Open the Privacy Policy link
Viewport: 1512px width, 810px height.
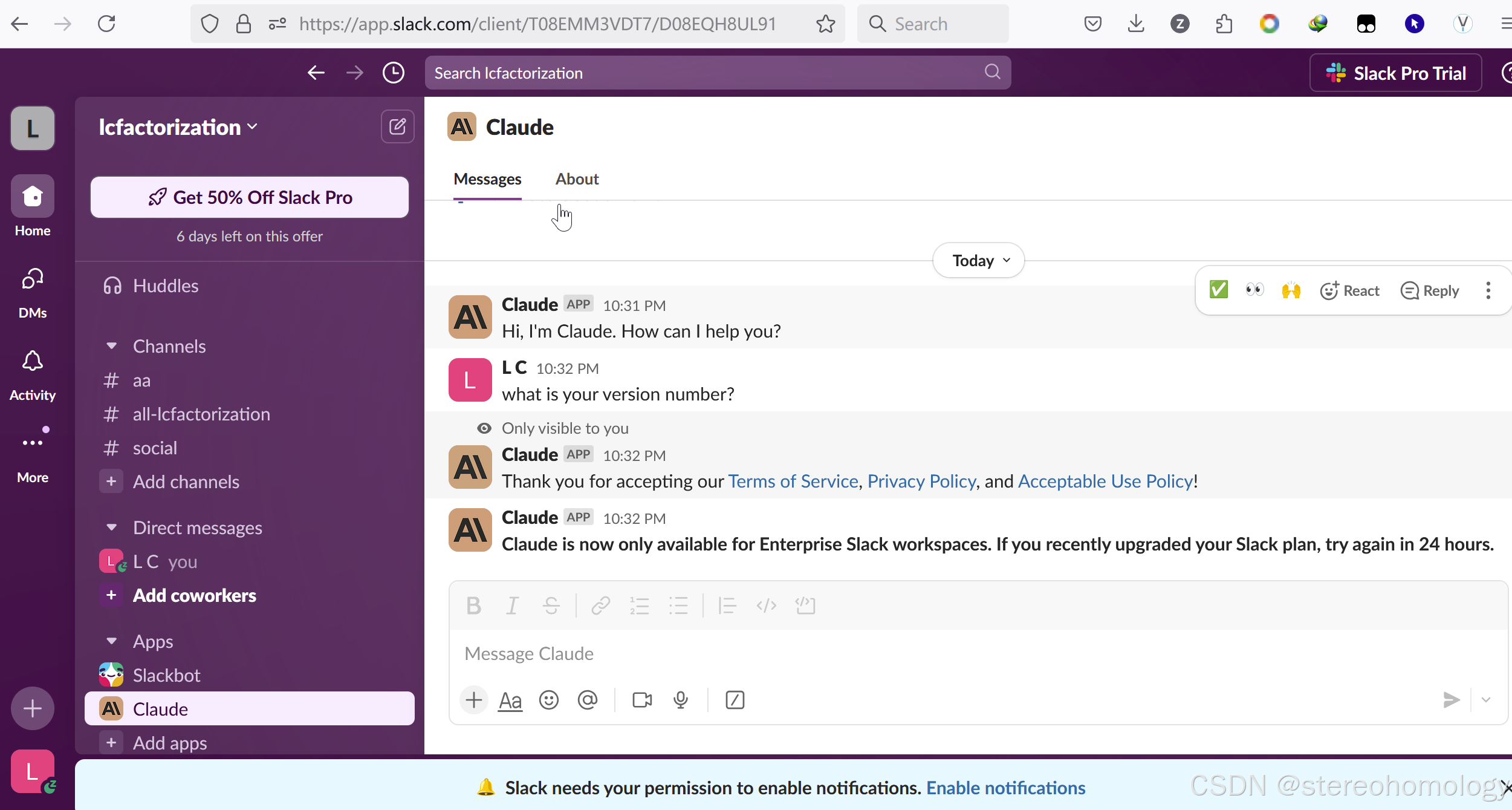coord(921,482)
